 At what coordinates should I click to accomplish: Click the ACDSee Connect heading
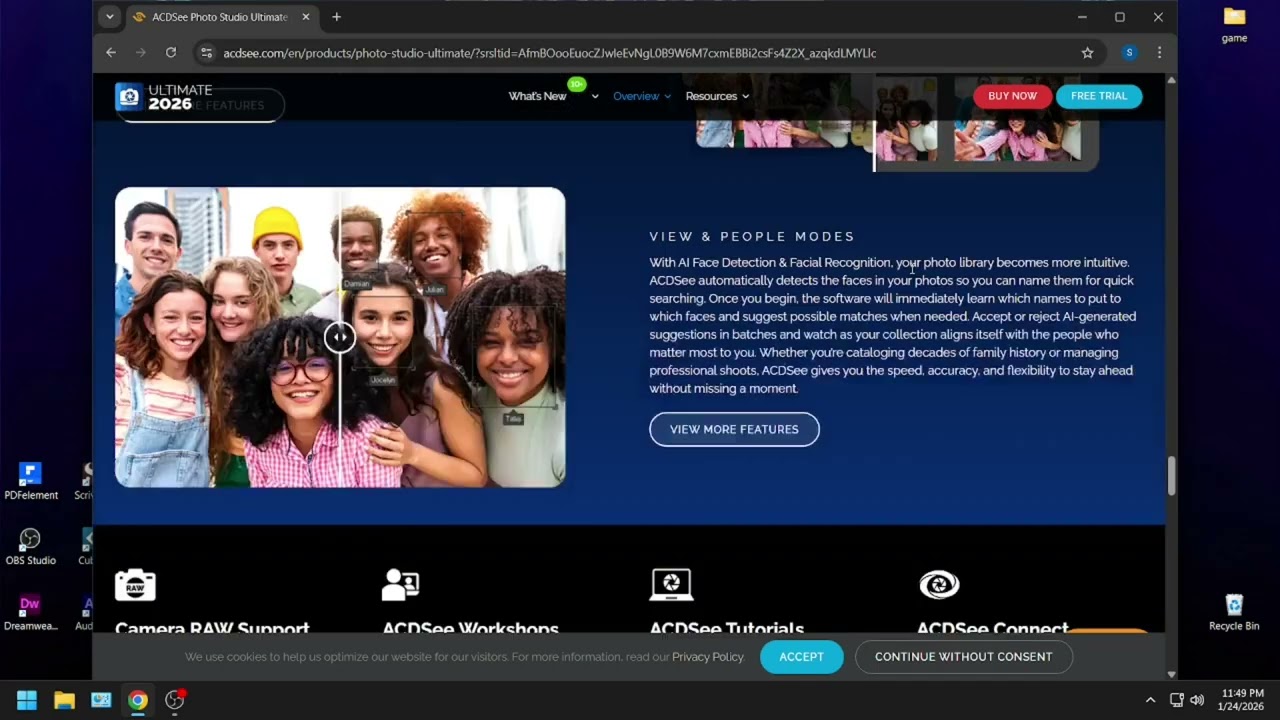(x=992, y=628)
